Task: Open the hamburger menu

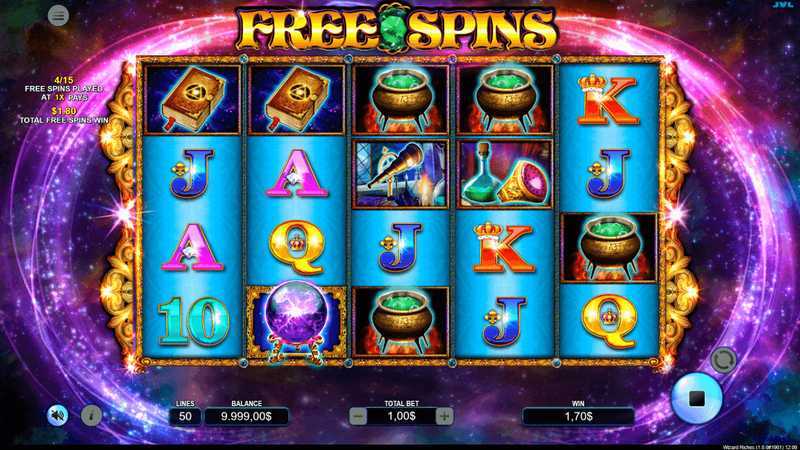Action: coord(58,16)
